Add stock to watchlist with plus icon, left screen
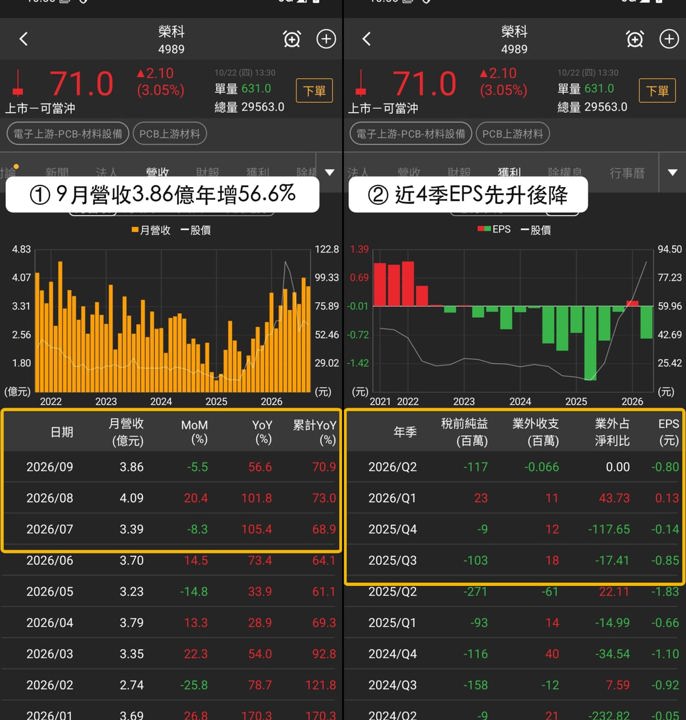Viewport: 686px width, 720px height. click(326, 39)
